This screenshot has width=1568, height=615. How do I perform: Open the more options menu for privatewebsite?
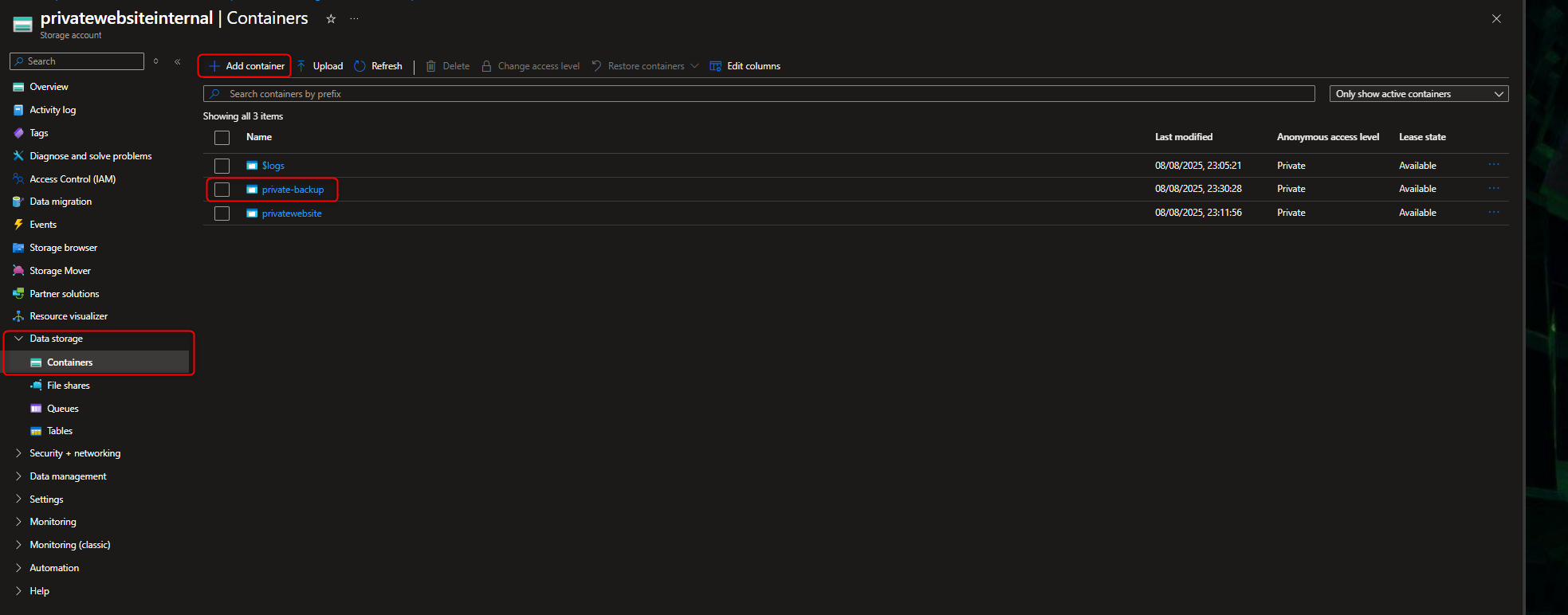click(1494, 213)
